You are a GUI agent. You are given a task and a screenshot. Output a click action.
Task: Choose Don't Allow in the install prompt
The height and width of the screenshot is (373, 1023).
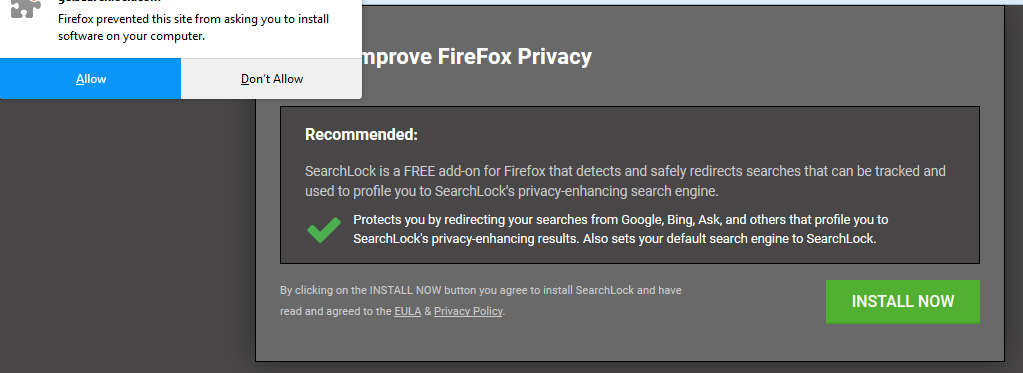click(271, 79)
